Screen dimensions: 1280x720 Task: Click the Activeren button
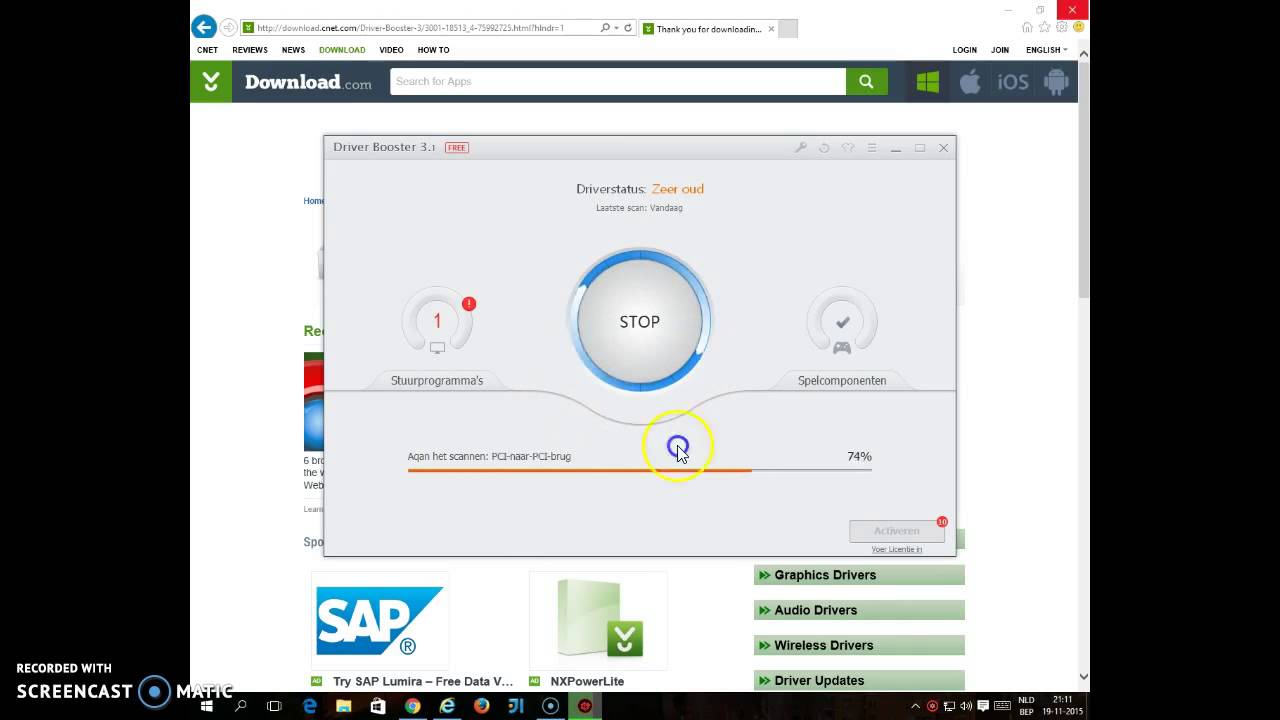897,531
